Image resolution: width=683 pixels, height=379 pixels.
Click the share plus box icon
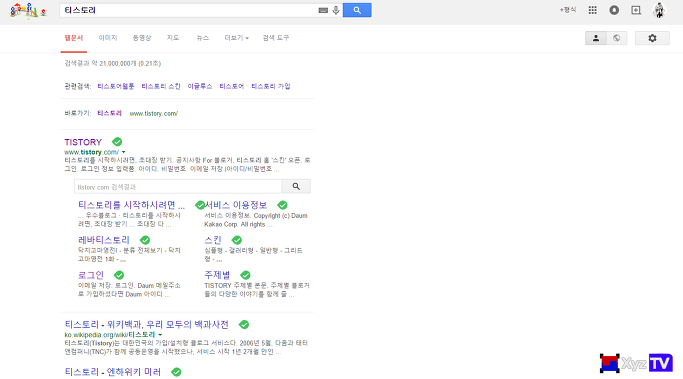pyautogui.click(x=636, y=10)
